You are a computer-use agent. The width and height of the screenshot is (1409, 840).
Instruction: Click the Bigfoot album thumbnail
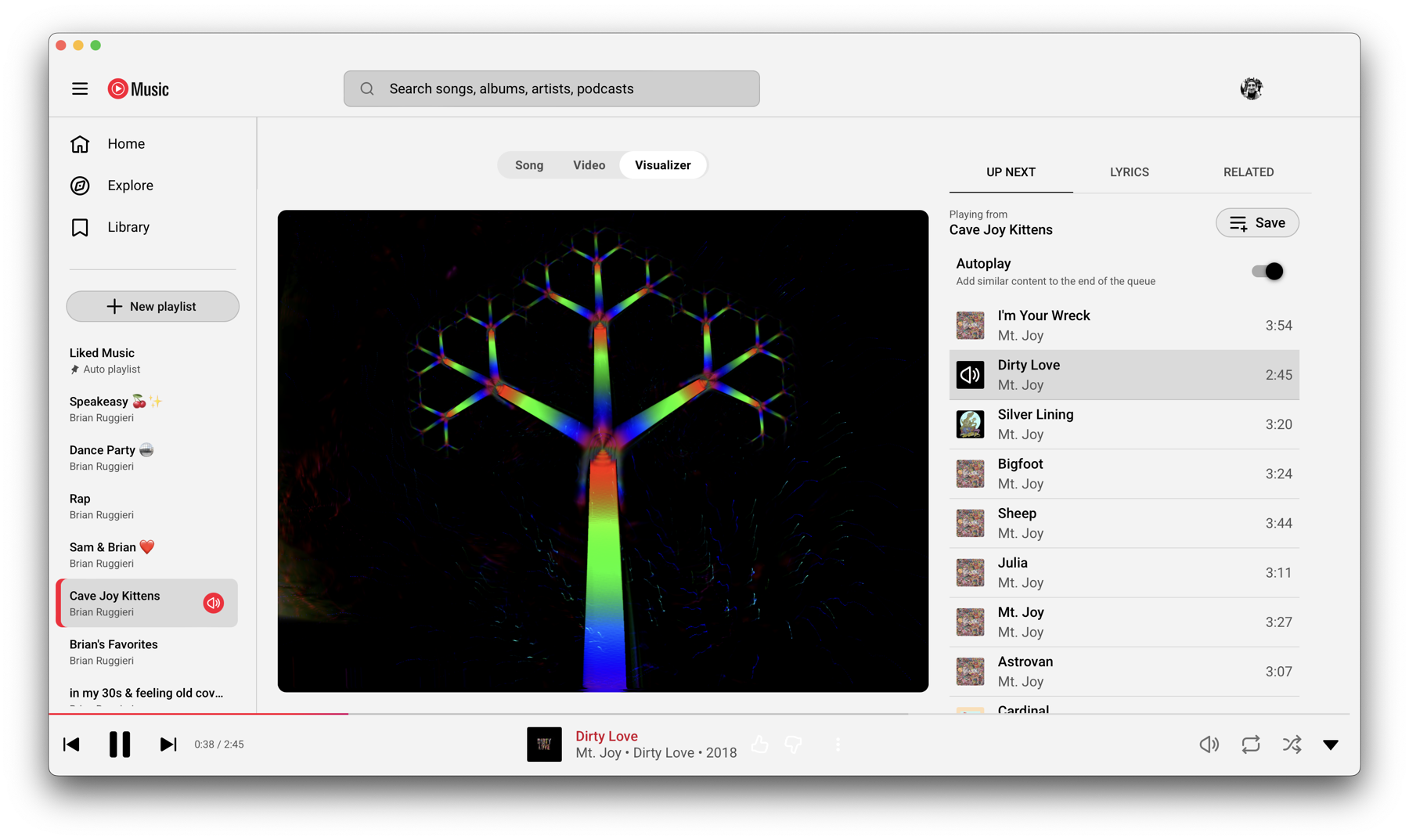[970, 474]
